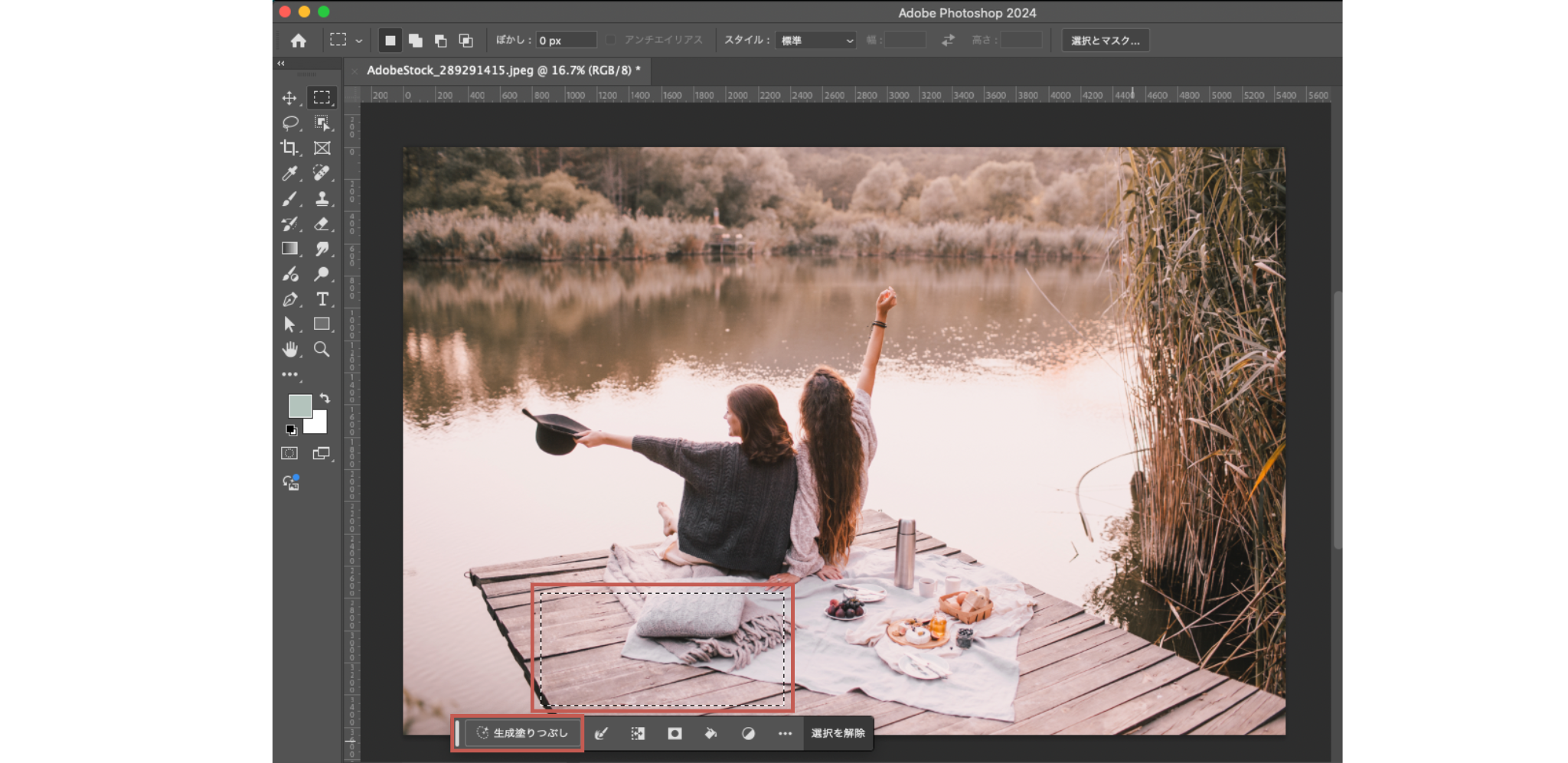Screen dimensions: 1568x763
Task: Open the スタイル dropdown set to 標準
Action: click(815, 40)
